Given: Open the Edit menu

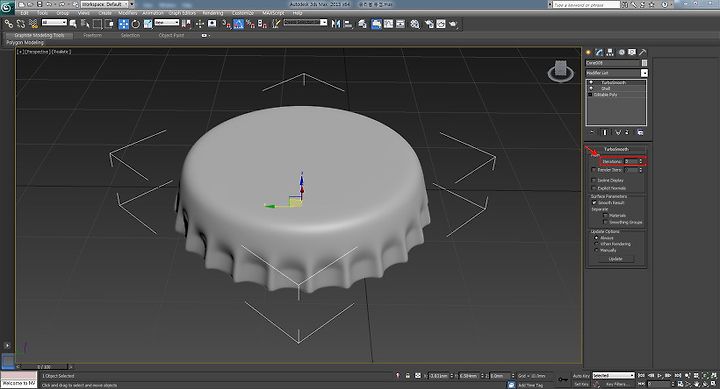Looking at the screenshot, I should (x=24, y=13).
